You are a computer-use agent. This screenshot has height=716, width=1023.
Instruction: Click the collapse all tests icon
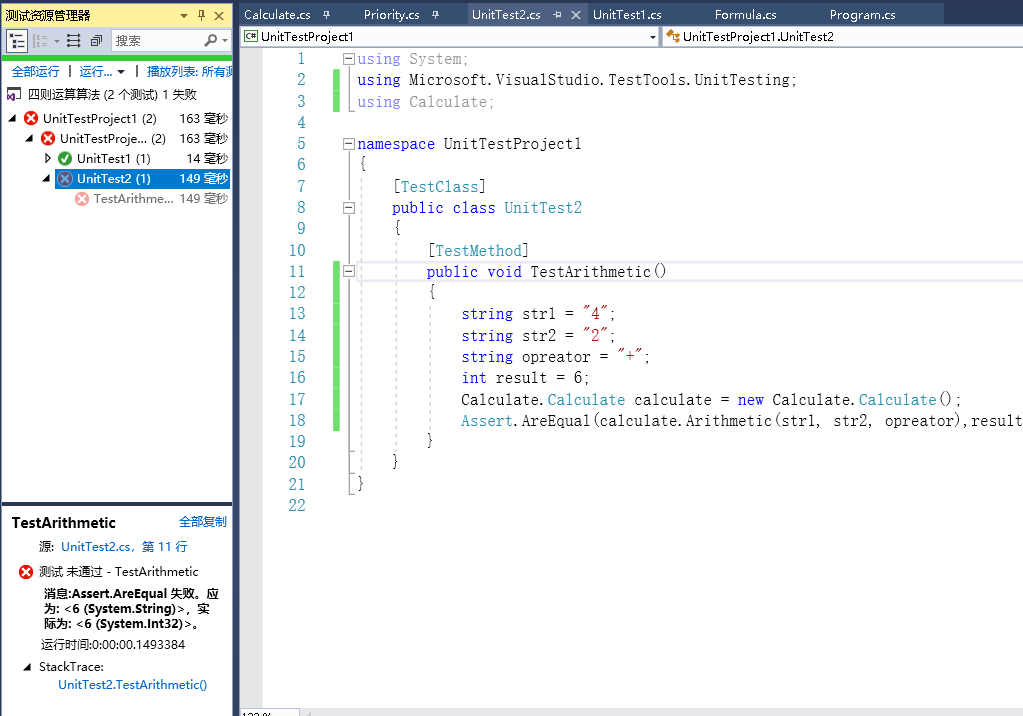click(x=96, y=41)
